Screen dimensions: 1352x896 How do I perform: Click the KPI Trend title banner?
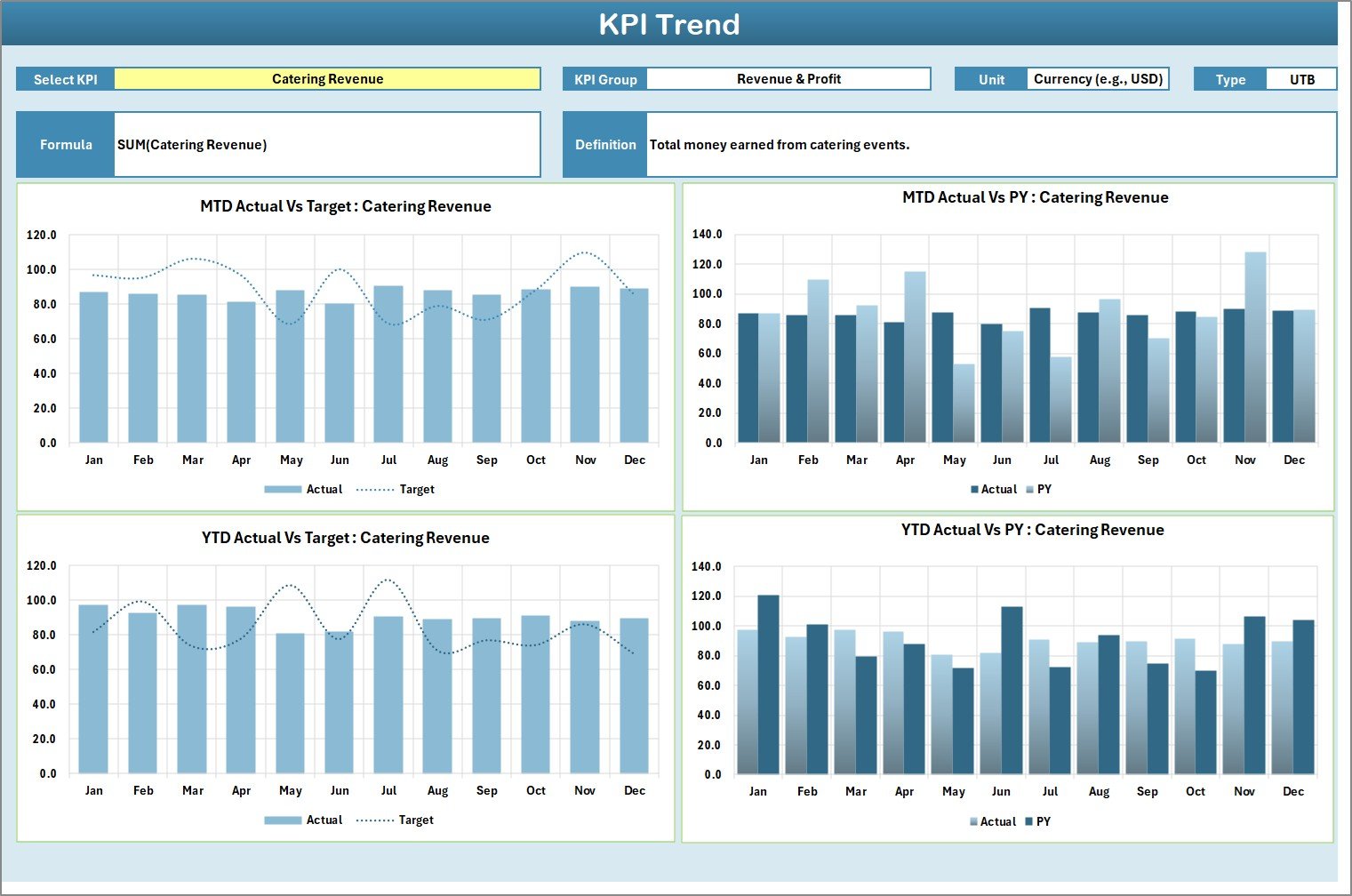click(x=671, y=24)
